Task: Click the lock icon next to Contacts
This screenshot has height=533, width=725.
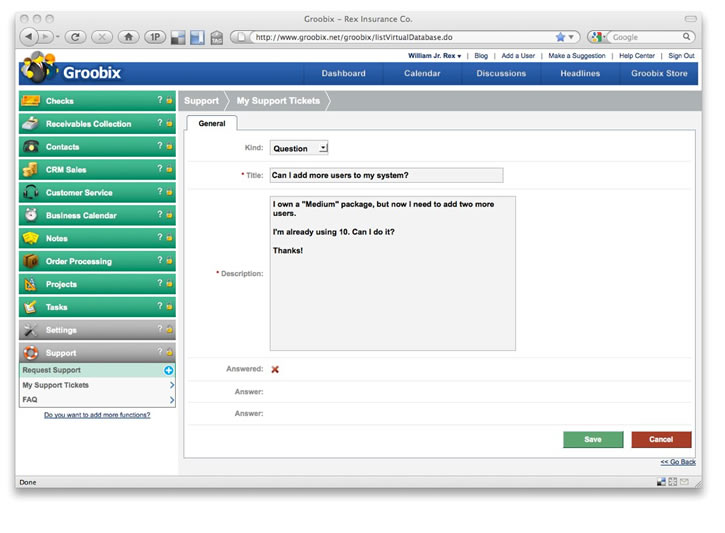Action: (169, 146)
